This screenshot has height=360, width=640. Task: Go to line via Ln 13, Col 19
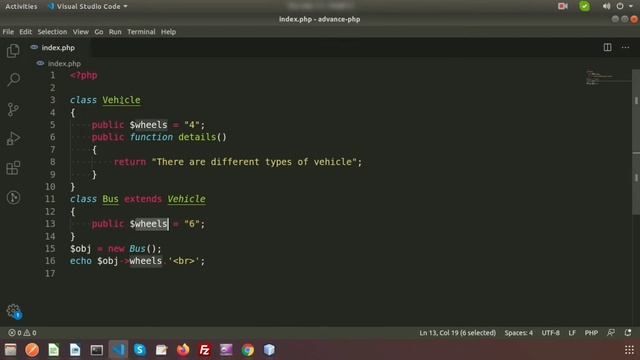pos(458,333)
